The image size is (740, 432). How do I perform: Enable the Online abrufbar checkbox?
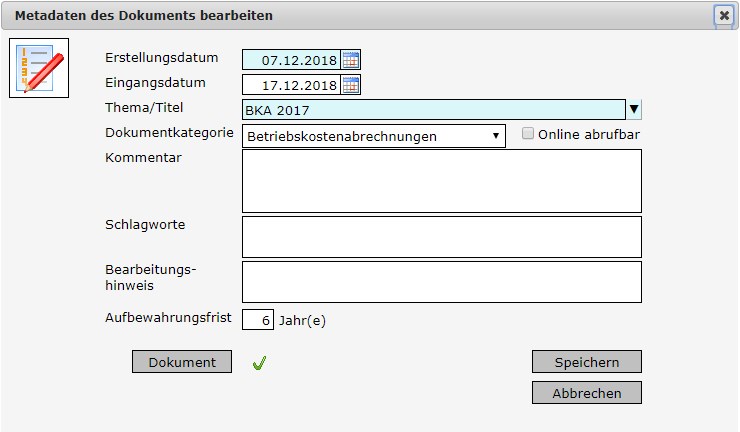click(528, 134)
